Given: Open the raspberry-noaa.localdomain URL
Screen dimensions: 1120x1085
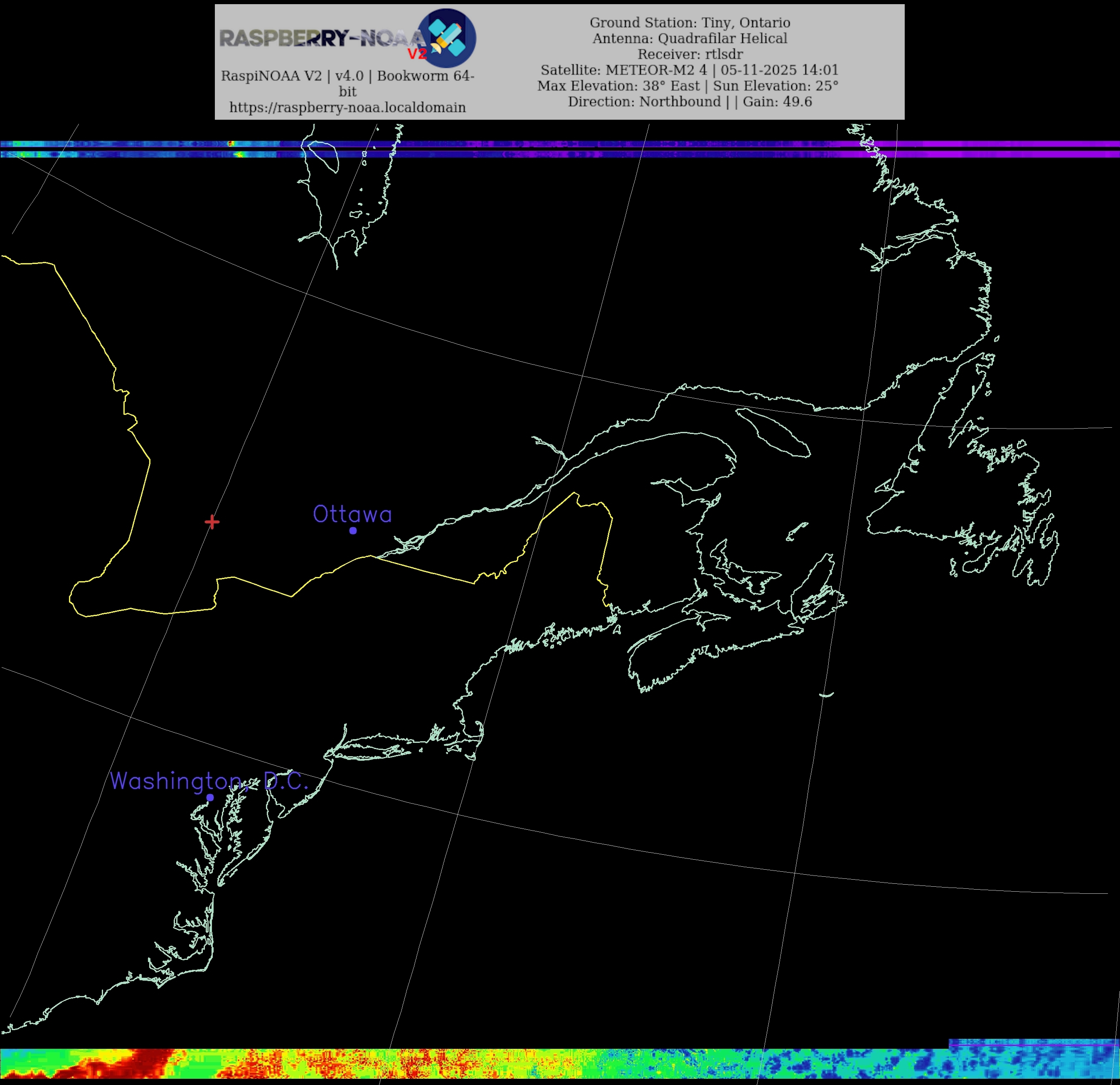Looking at the screenshot, I should point(347,108).
